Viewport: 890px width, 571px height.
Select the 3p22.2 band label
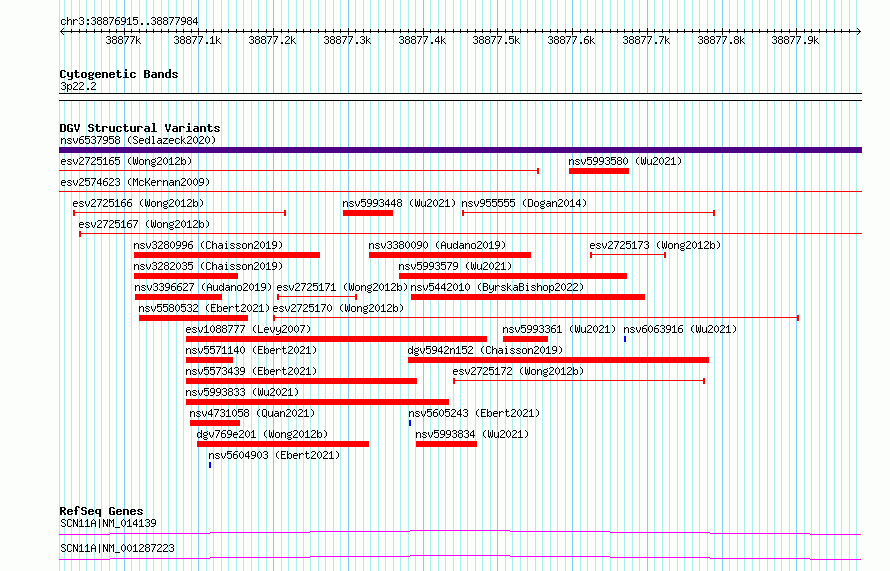pos(78,86)
